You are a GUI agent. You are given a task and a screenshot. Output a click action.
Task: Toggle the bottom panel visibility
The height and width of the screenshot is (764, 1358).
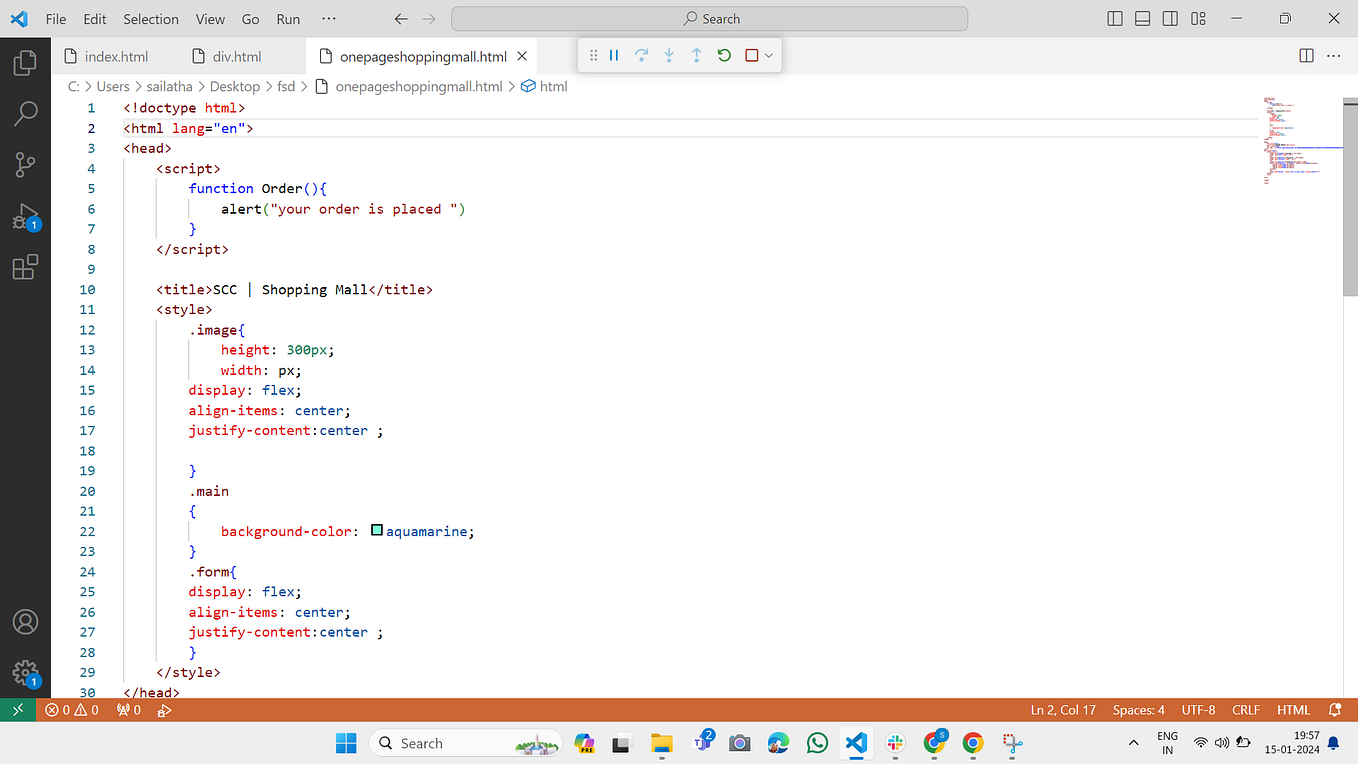click(x=1142, y=18)
